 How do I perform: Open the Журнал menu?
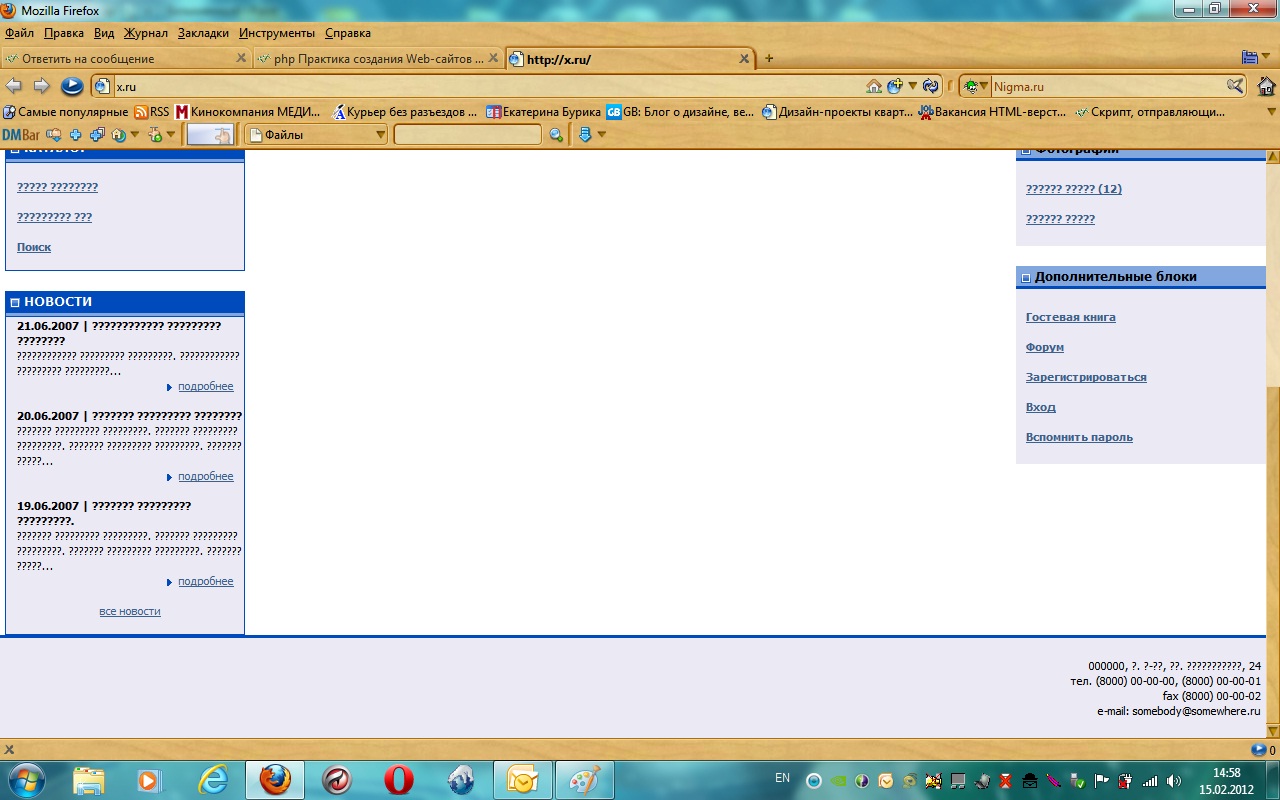[x=146, y=33]
